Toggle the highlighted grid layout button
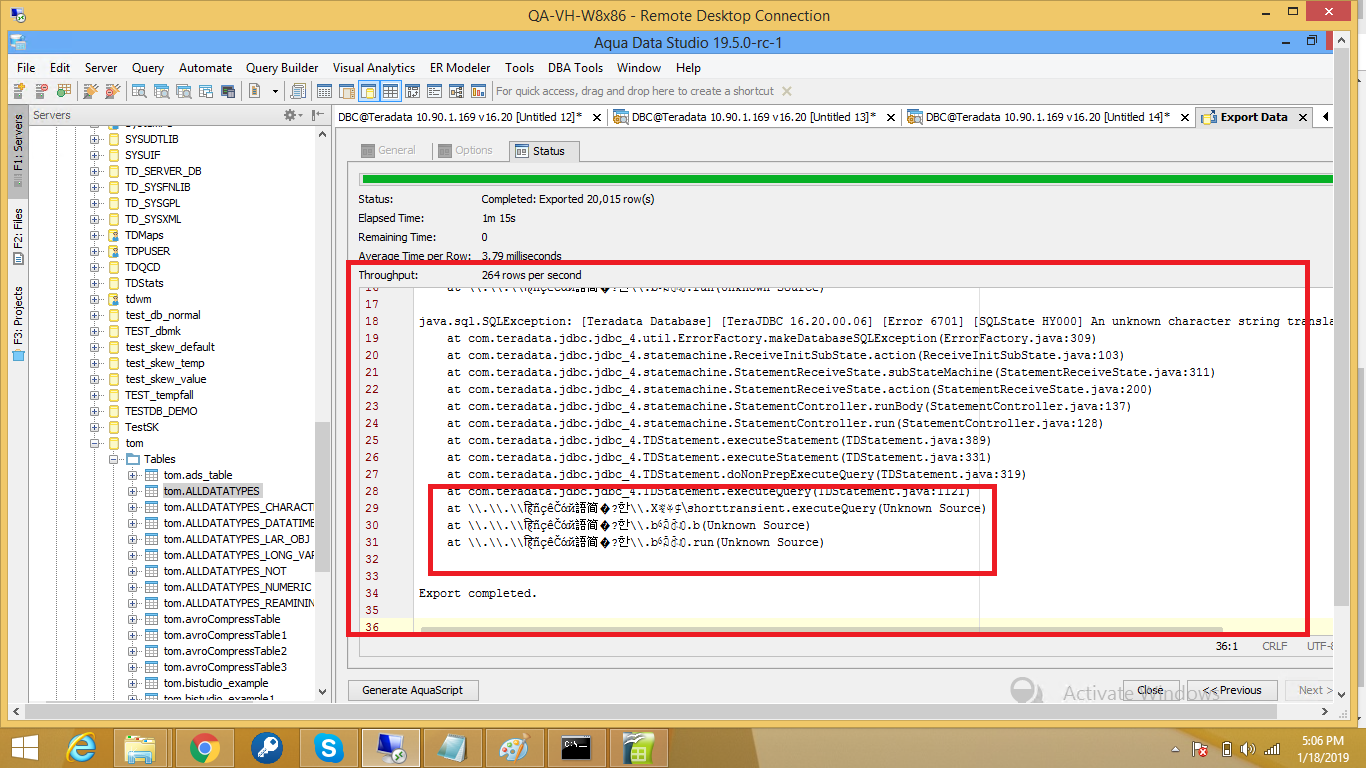Screen dimensions: 1366x768 point(390,91)
